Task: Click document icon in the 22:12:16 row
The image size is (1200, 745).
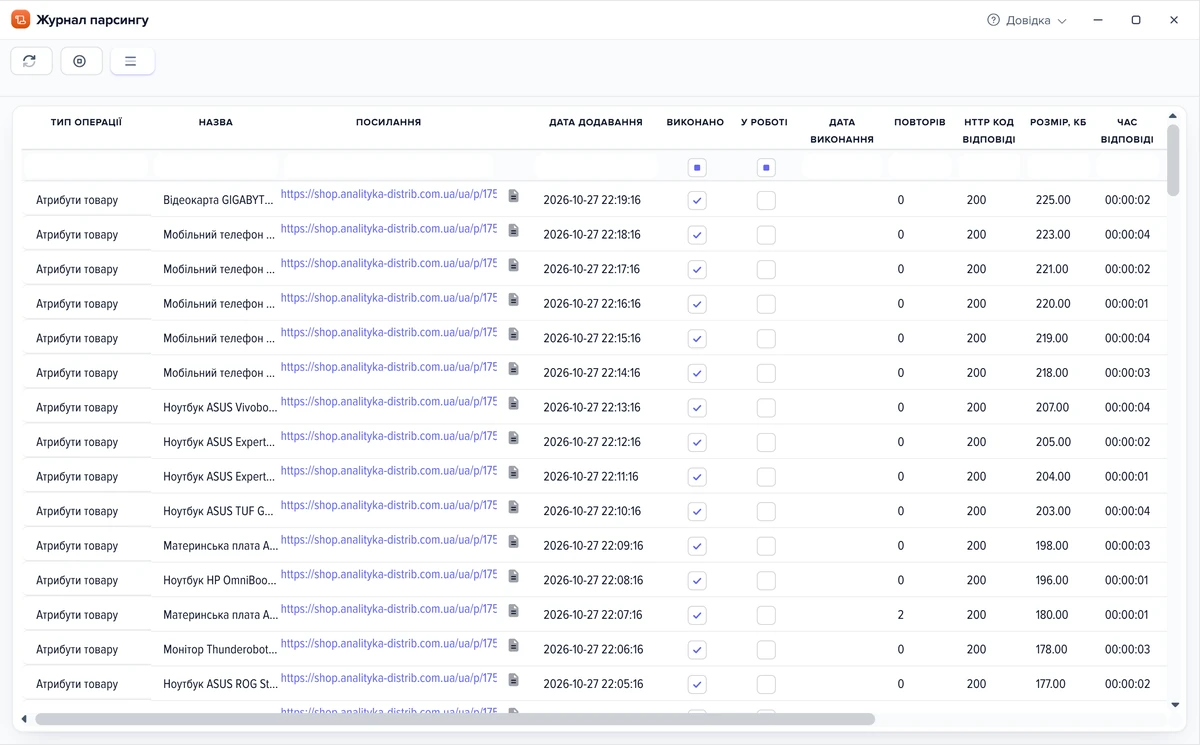Action: pos(514,438)
